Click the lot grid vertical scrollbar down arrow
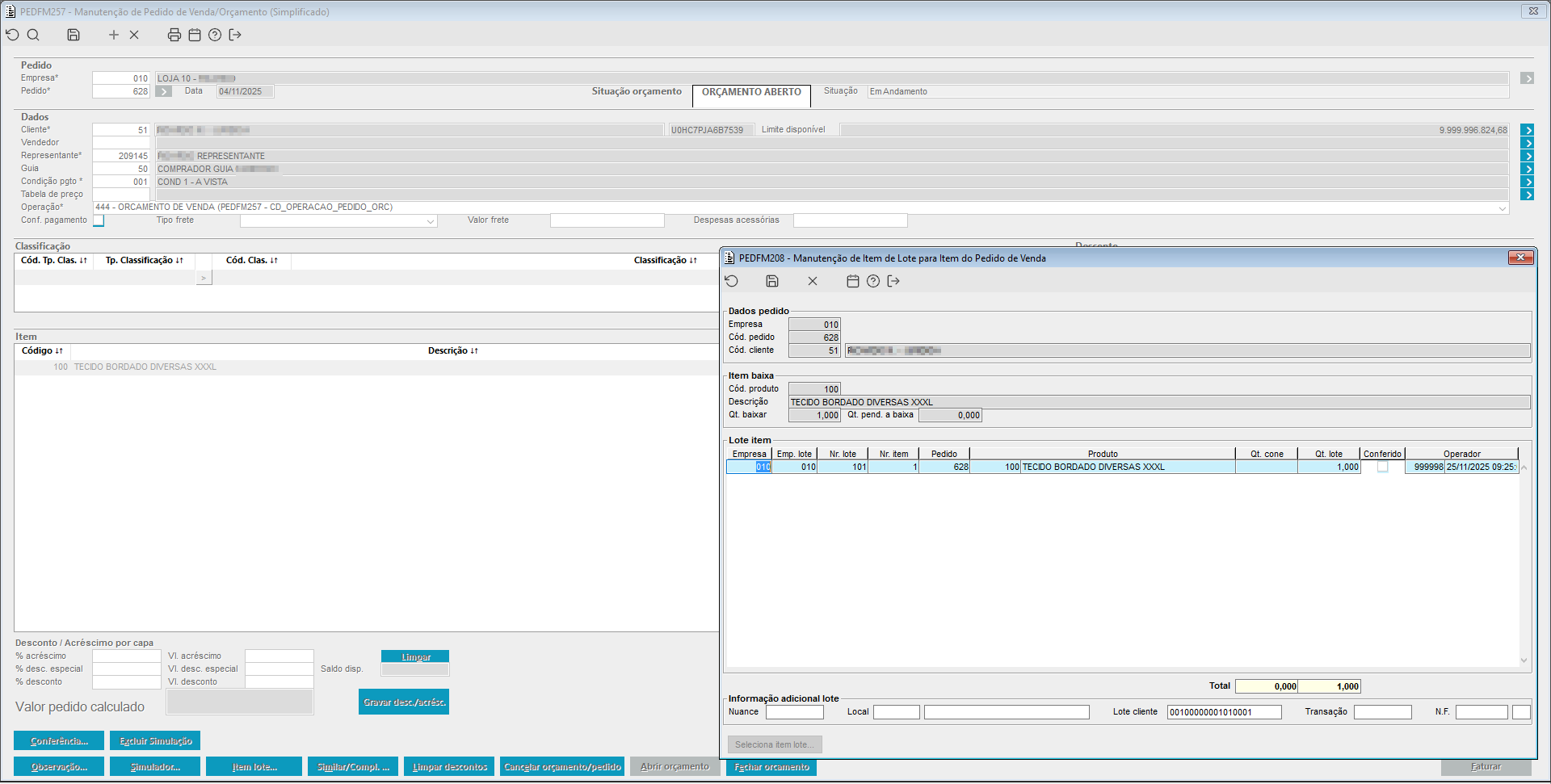 (x=1524, y=660)
